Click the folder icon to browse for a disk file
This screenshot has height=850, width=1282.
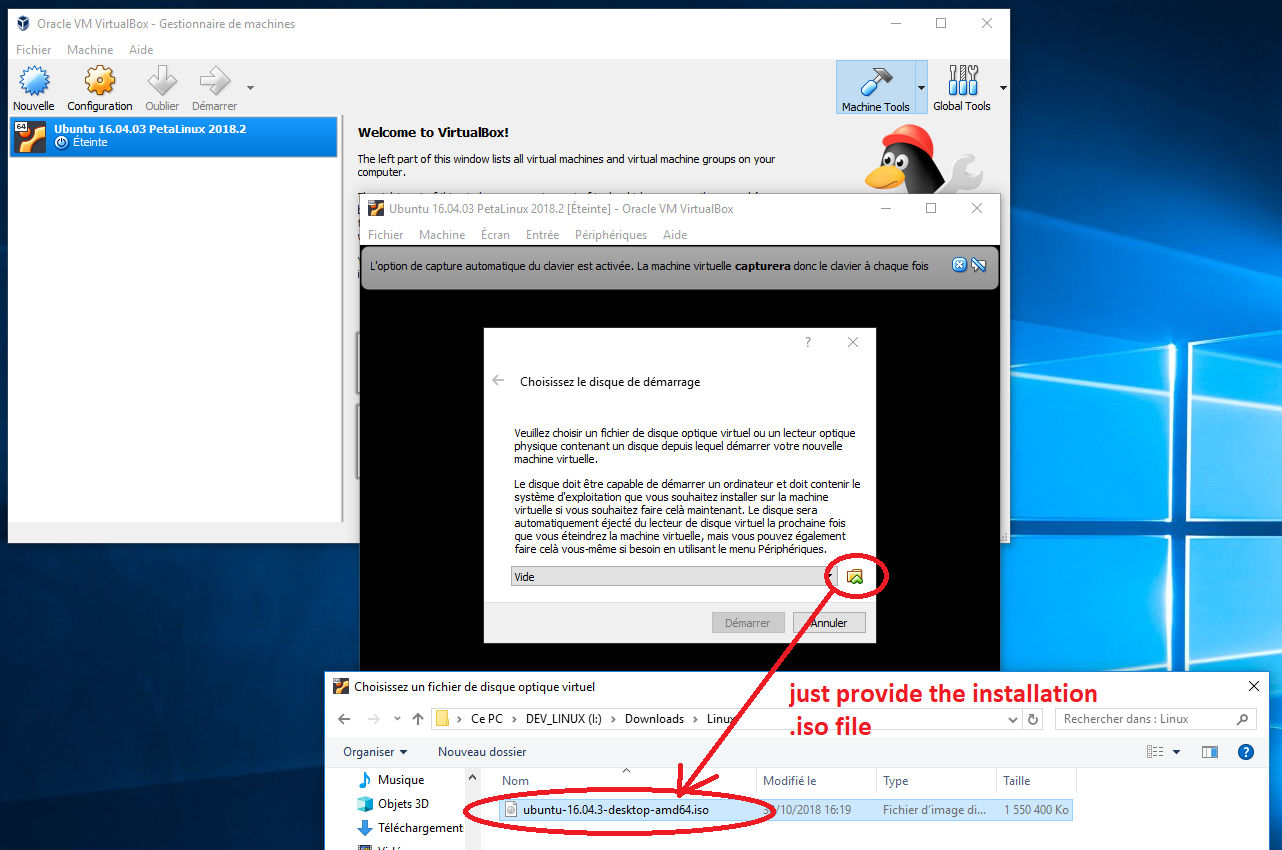[854, 576]
